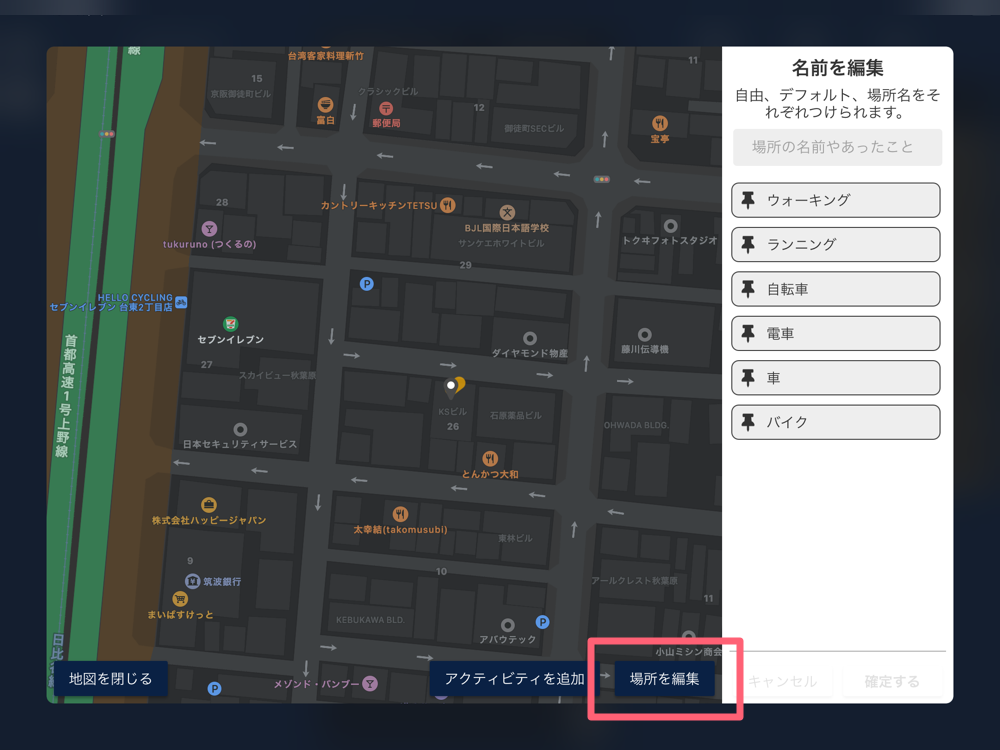Click the キャンセル button

(783, 681)
